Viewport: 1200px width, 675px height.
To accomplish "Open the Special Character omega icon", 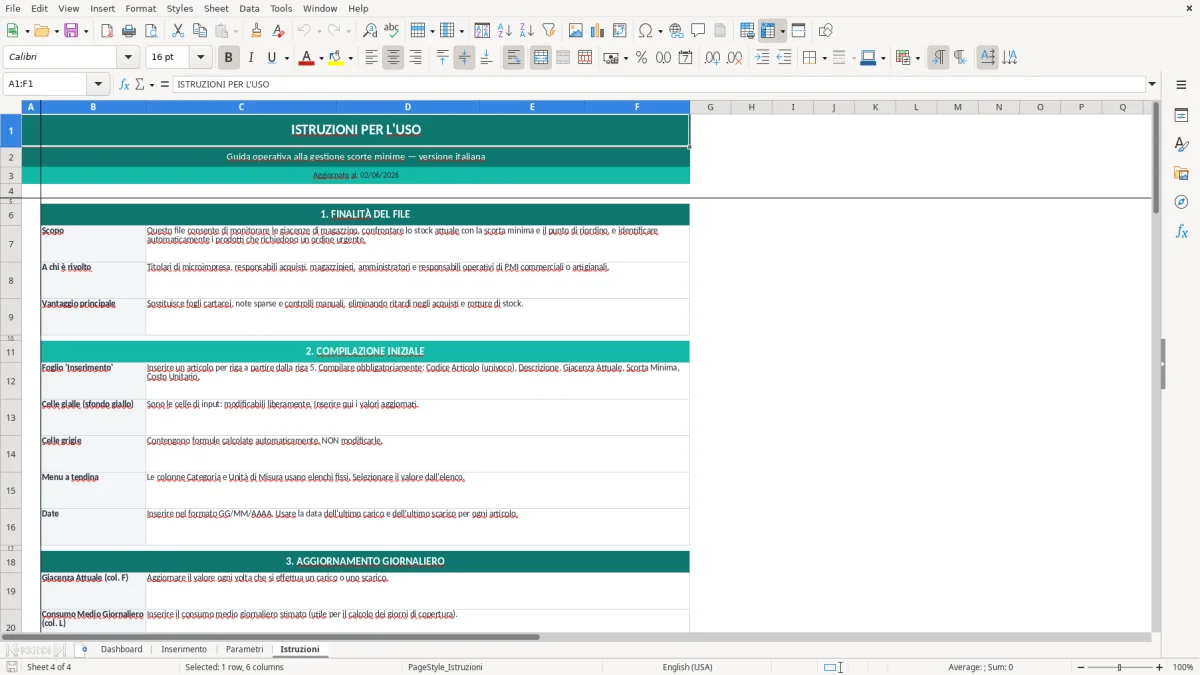I will [646, 31].
